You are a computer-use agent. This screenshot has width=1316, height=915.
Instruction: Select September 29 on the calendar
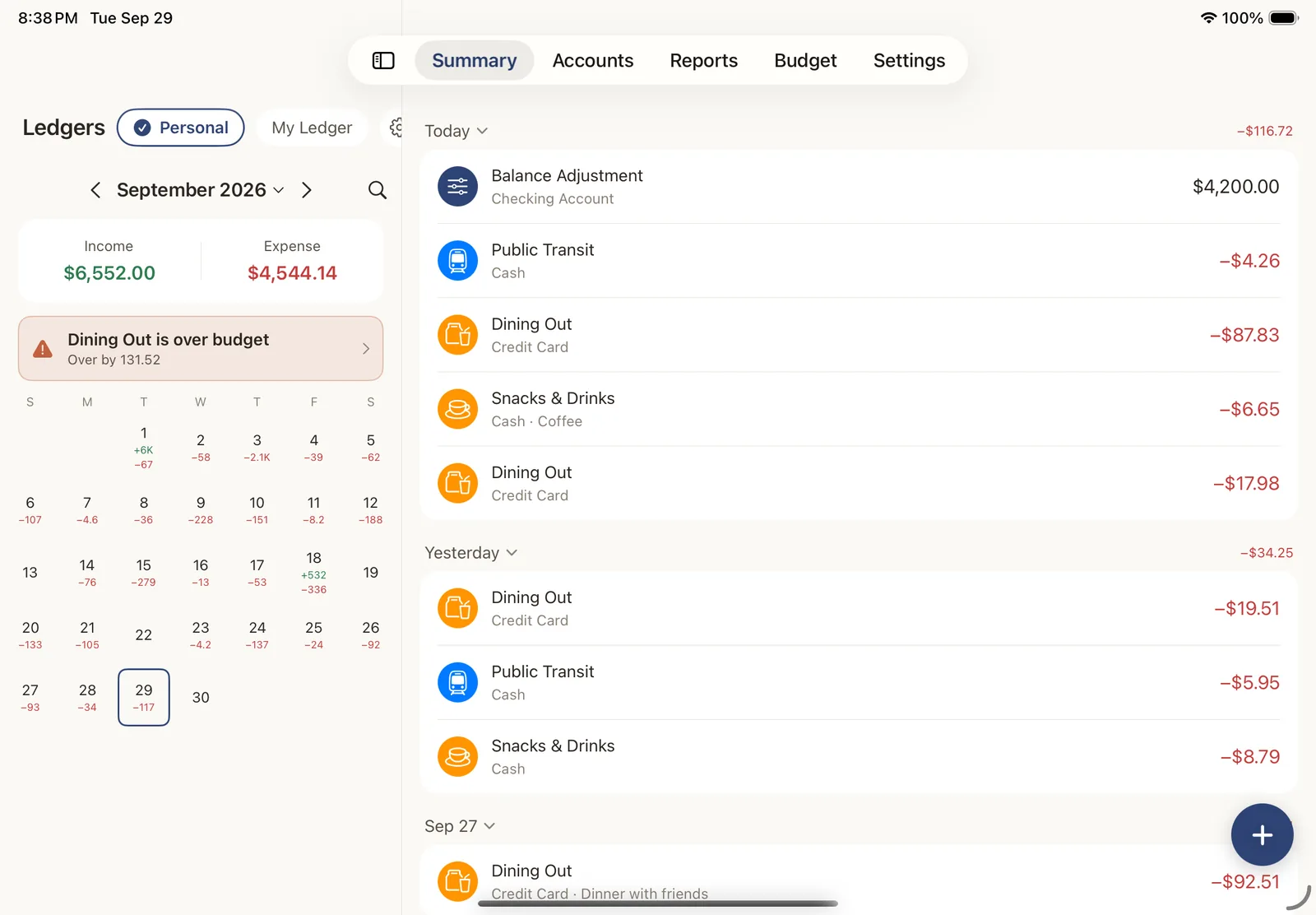coord(144,697)
